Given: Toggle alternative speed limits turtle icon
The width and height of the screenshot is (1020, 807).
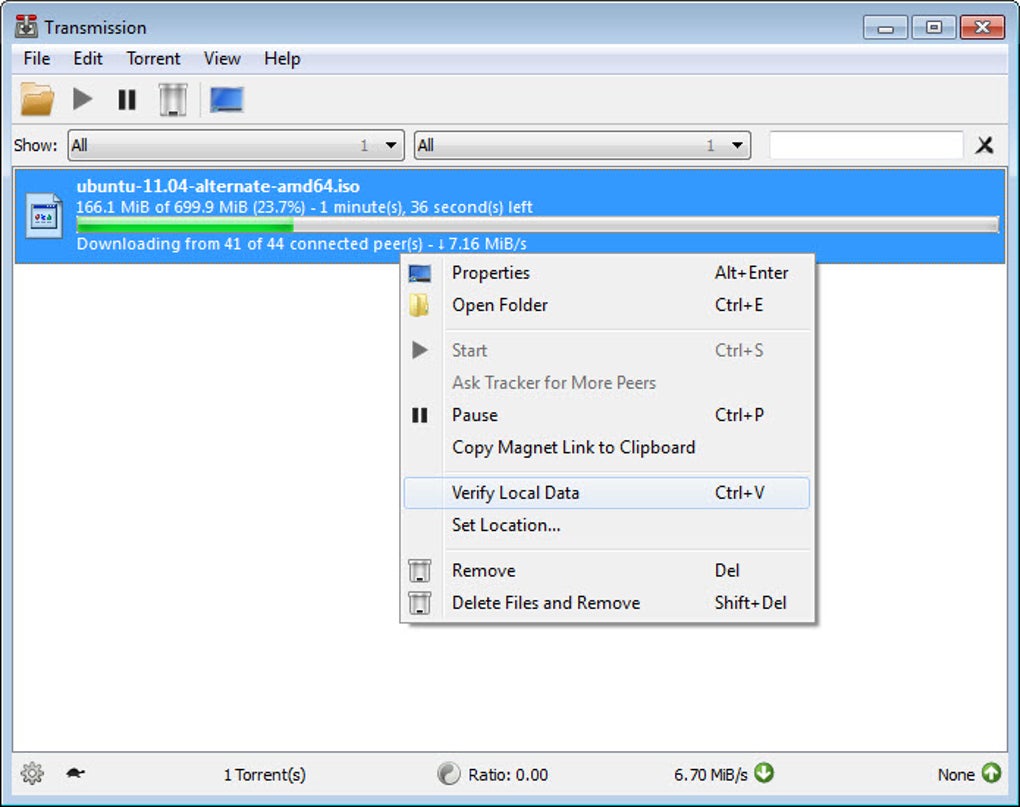Looking at the screenshot, I should [75, 773].
